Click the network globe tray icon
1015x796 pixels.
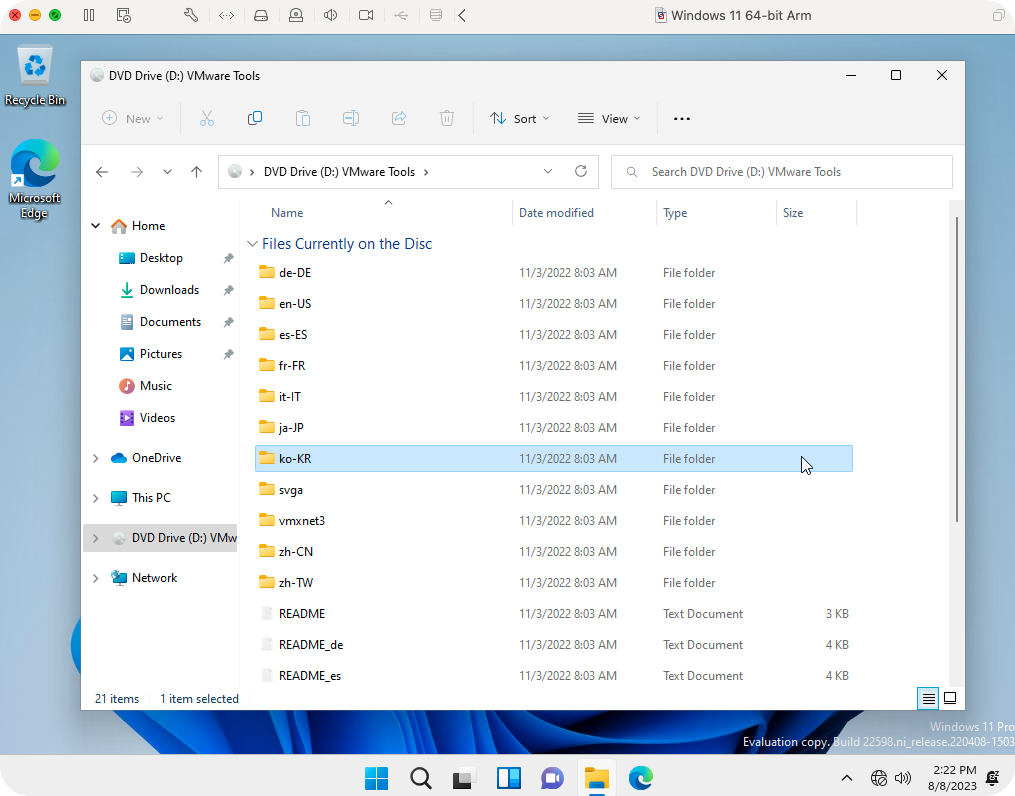[878, 778]
